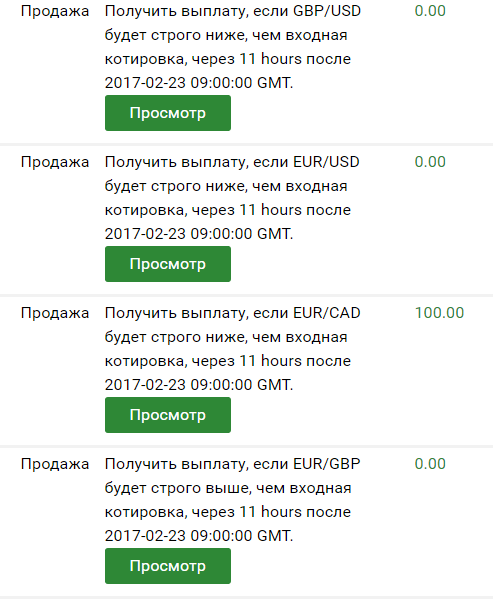Click the EUR/GBP currency pair text

coord(327,464)
